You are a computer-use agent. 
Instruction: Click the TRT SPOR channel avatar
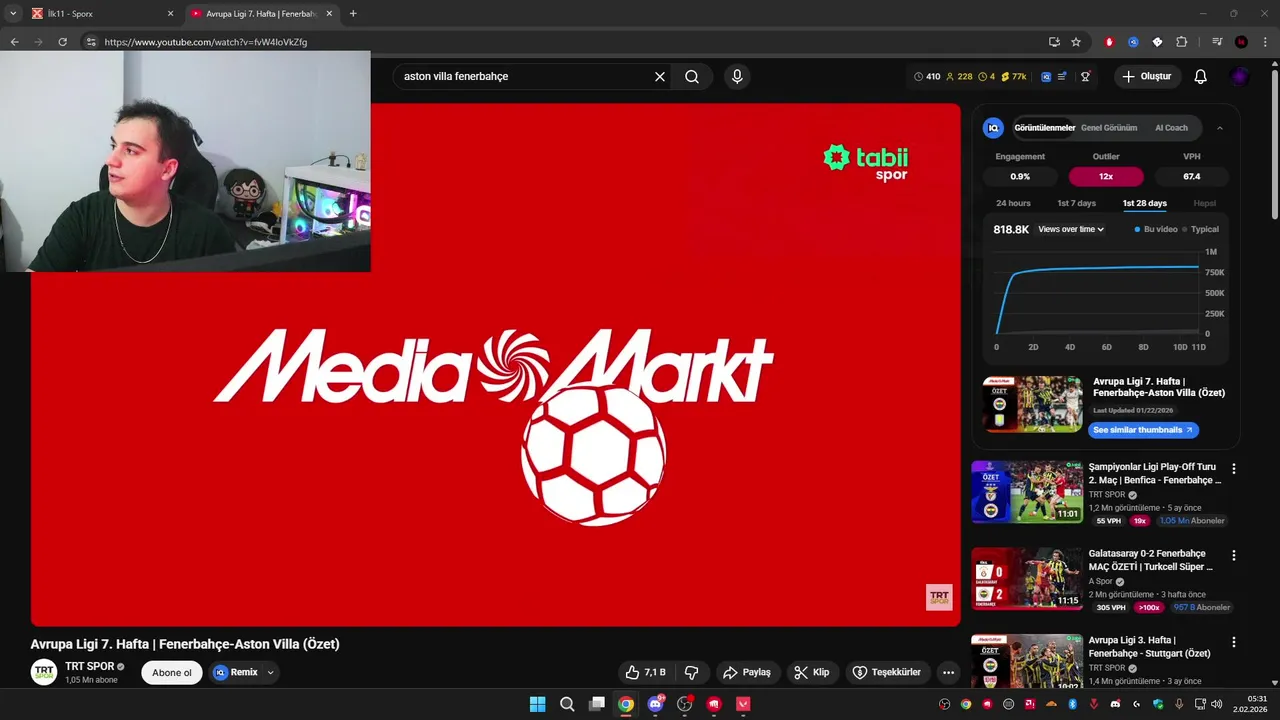(44, 672)
